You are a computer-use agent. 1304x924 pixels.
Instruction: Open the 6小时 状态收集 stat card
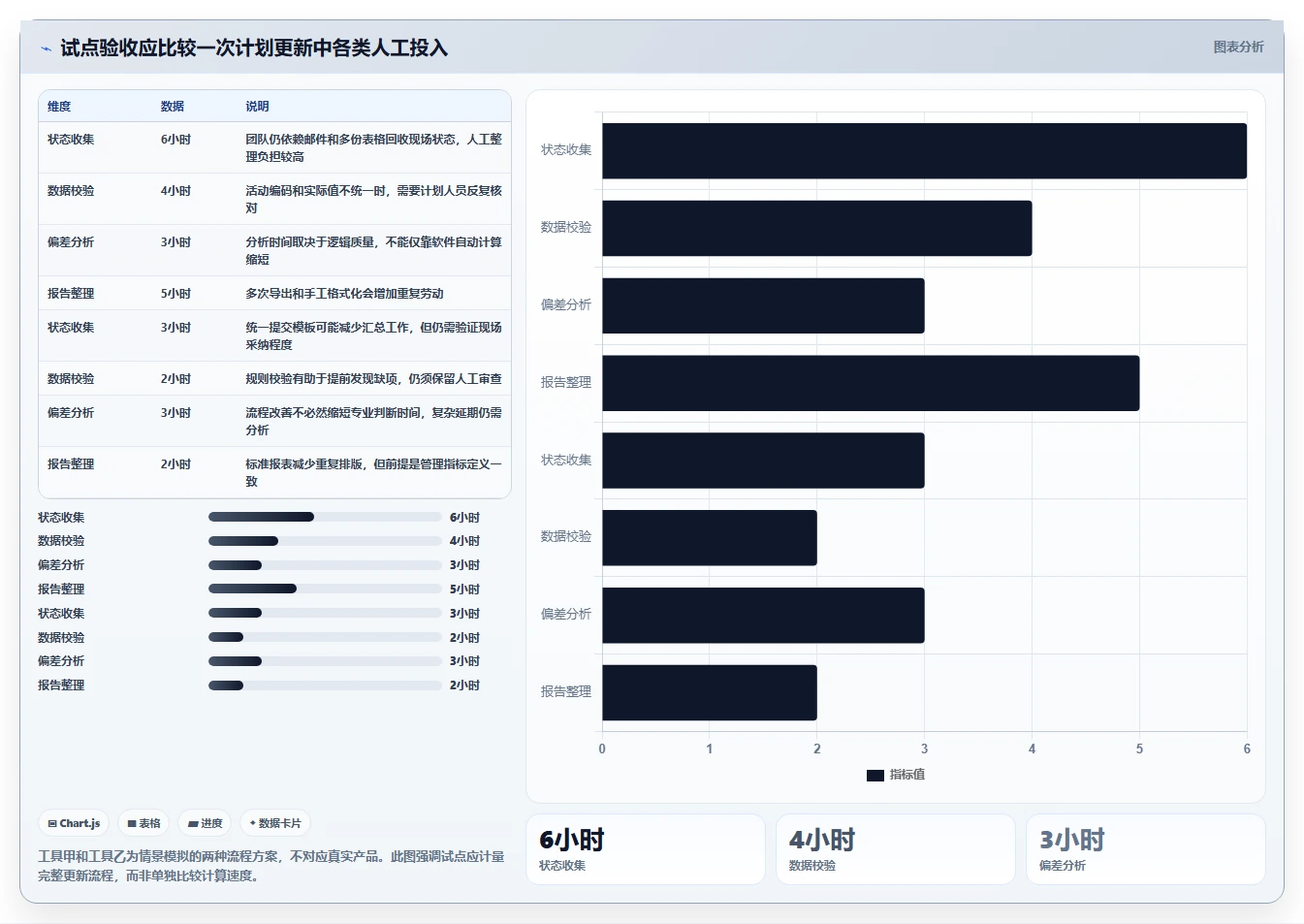pyautogui.click(x=646, y=849)
